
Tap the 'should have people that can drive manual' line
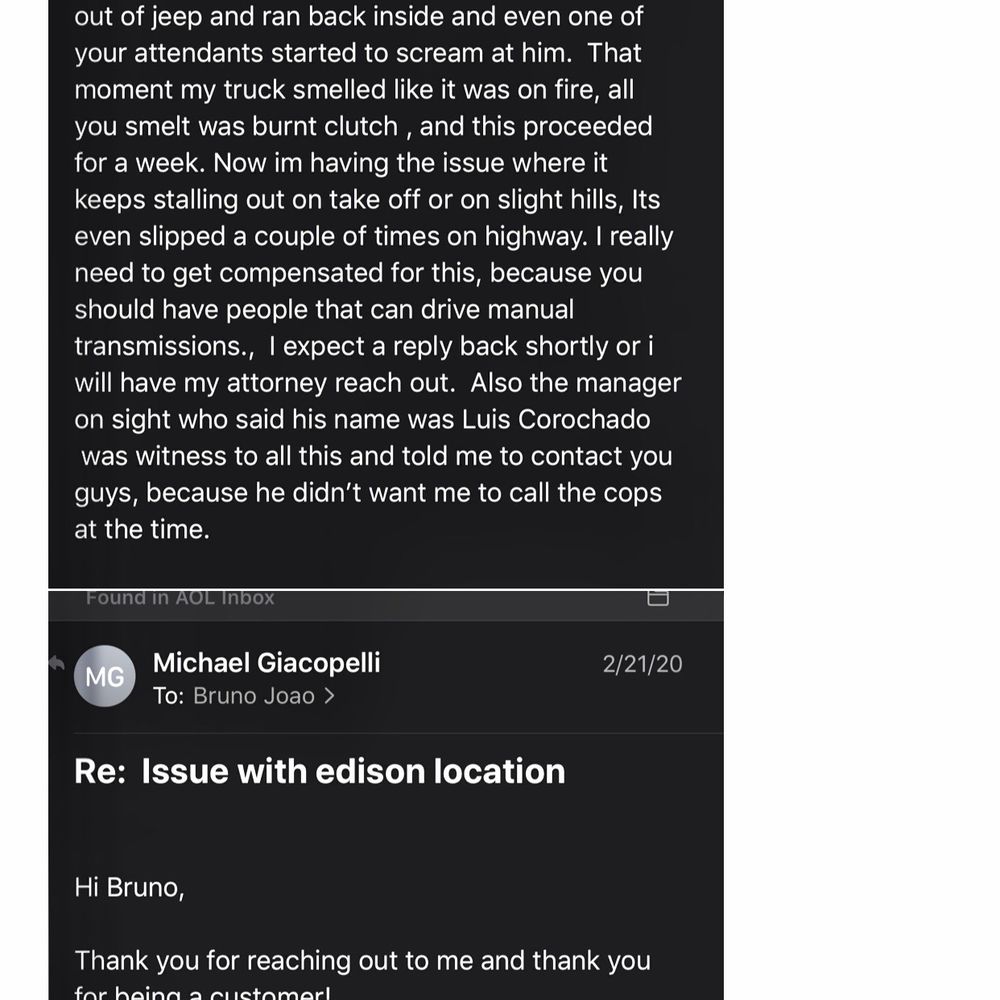point(324,309)
